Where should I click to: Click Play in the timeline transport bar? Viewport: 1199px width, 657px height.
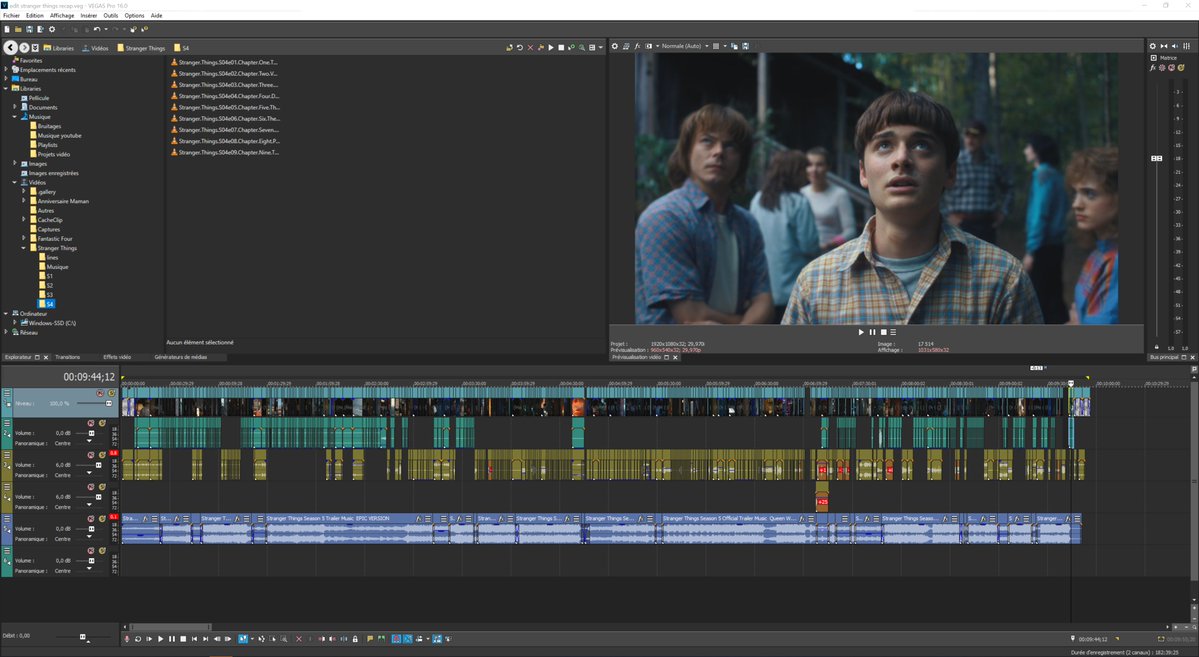pos(160,639)
